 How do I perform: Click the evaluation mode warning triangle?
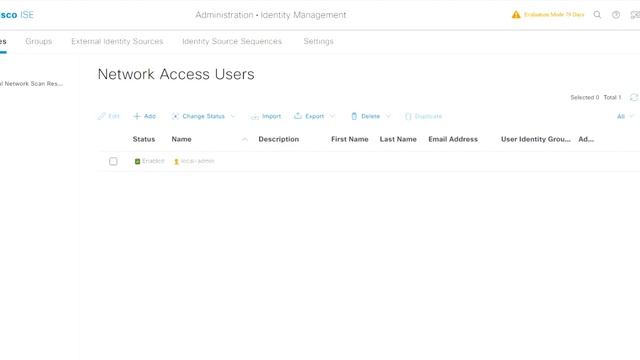click(516, 15)
